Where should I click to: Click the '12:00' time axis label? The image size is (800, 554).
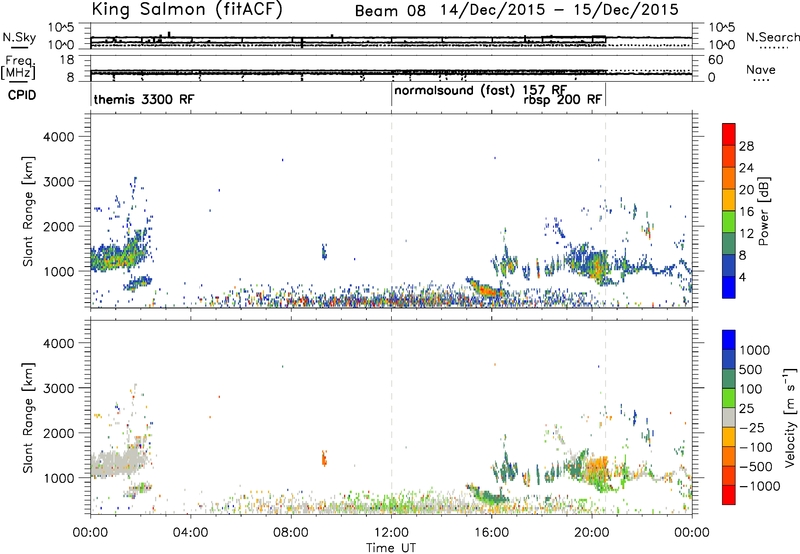(391, 533)
